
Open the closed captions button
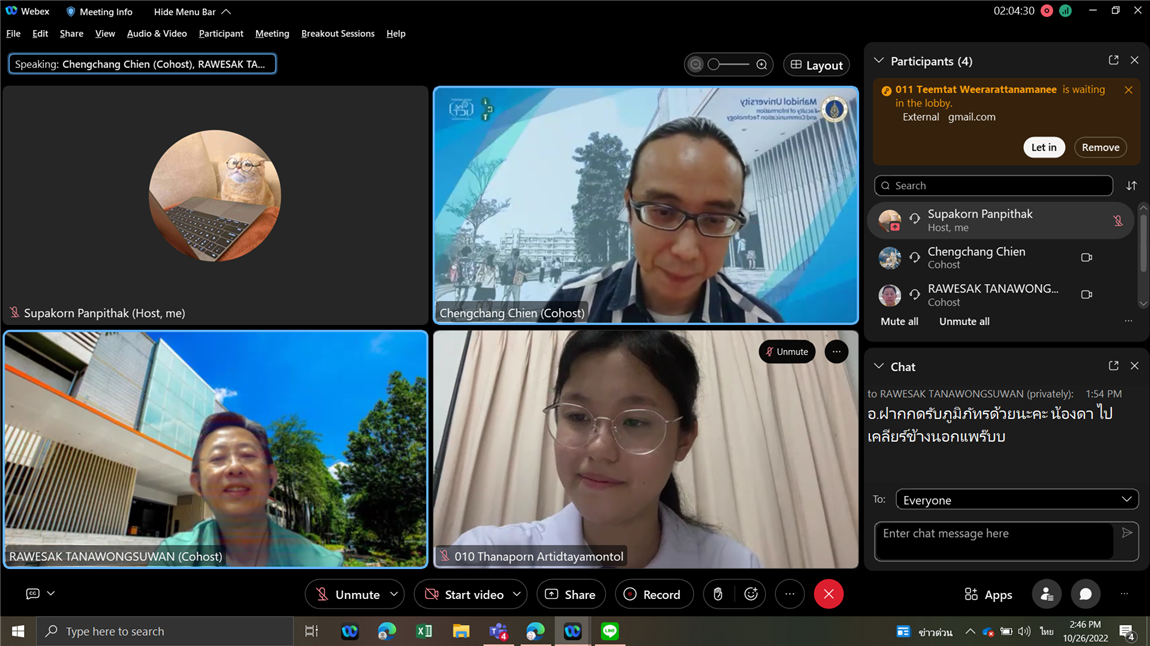(x=33, y=594)
